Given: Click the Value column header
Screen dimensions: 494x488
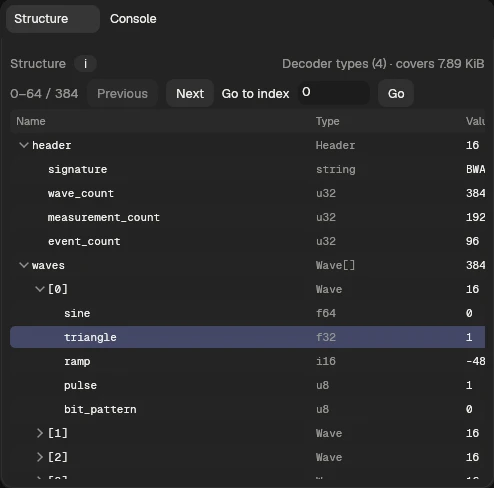Looking at the screenshot, I should 475,121.
